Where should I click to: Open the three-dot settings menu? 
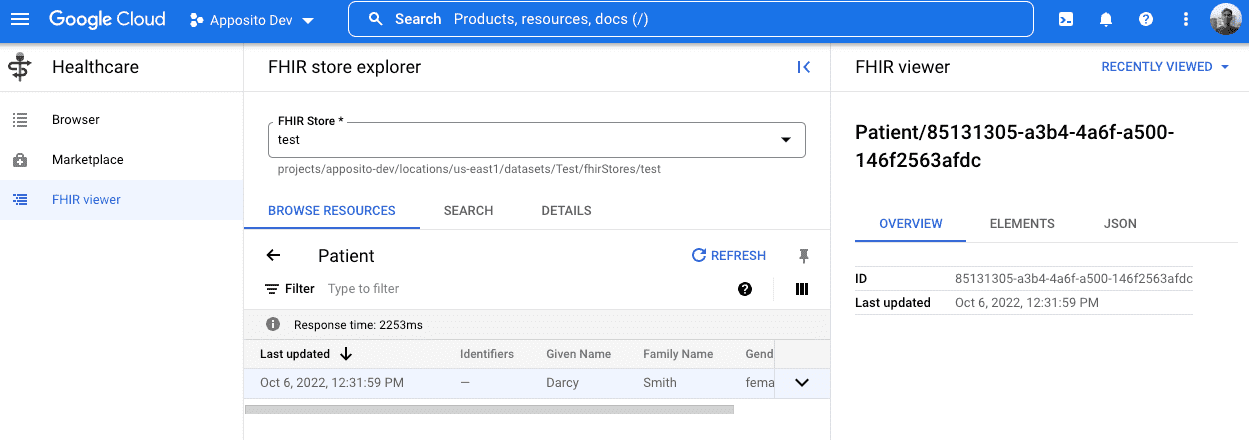click(x=1186, y=19)
